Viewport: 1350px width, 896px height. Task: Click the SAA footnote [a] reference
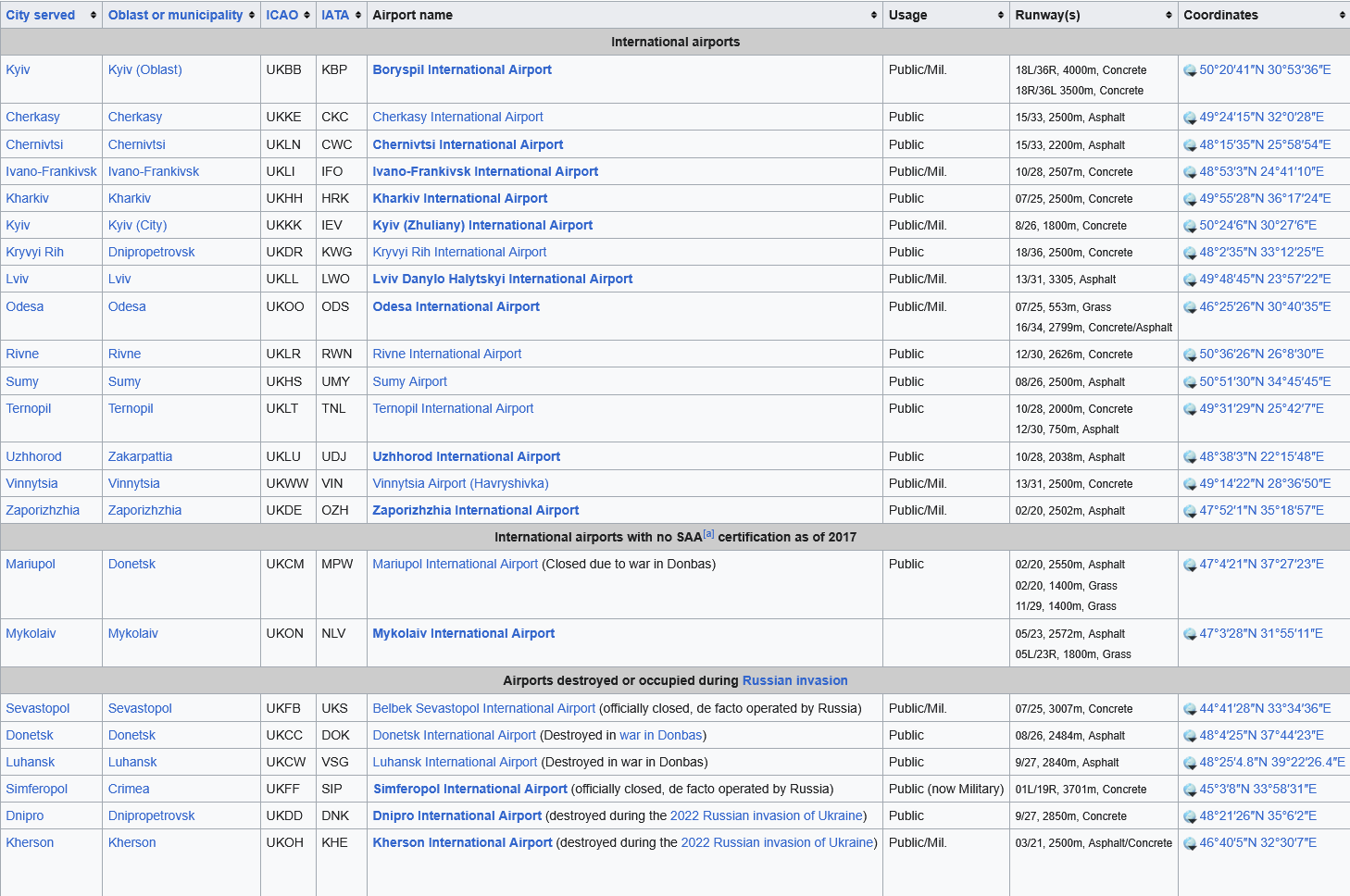(708, 533)
